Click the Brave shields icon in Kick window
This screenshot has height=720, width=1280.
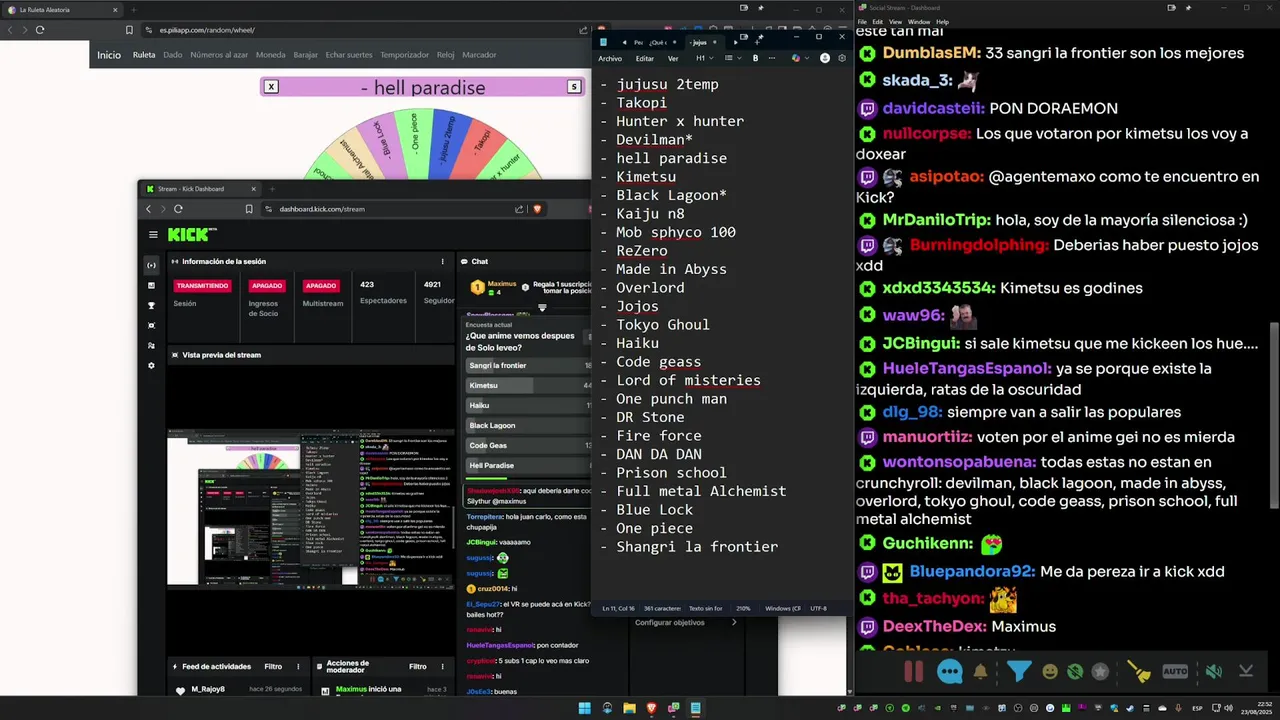coord(537,209)
